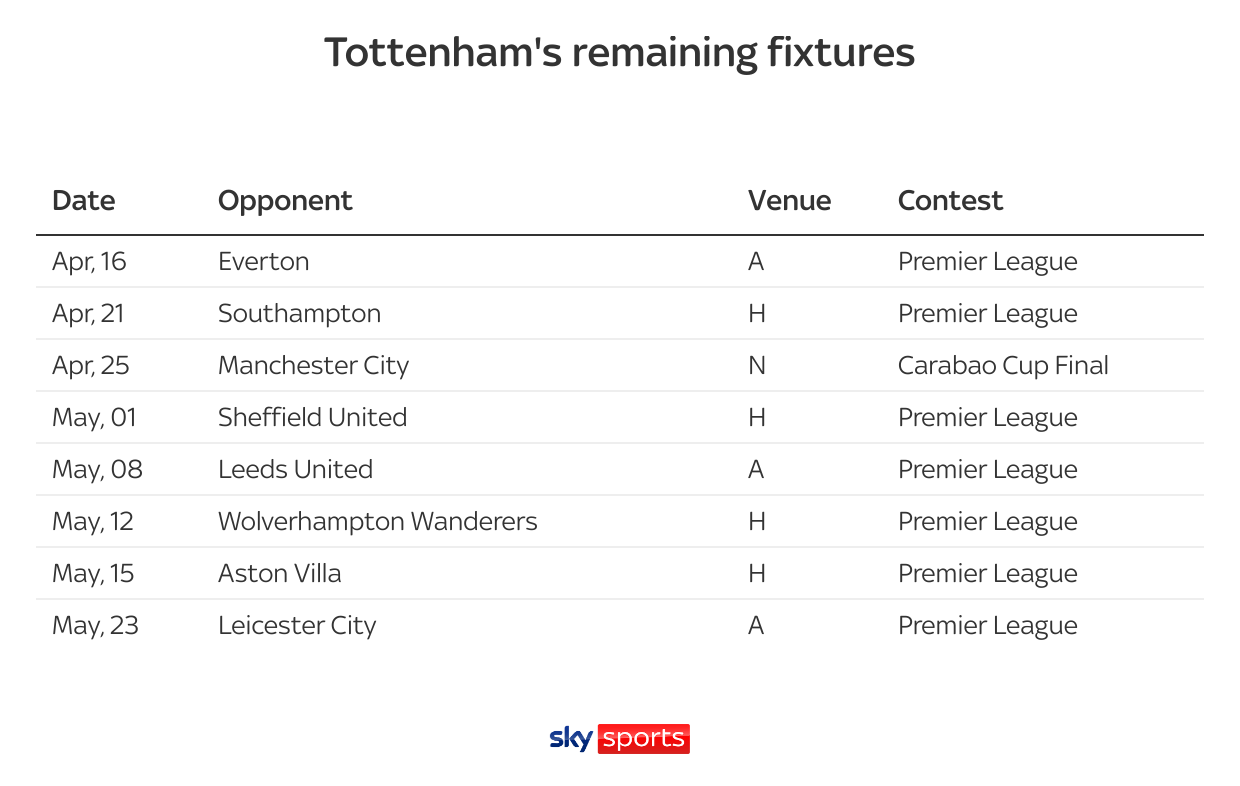Click the Venue column header

789,201
